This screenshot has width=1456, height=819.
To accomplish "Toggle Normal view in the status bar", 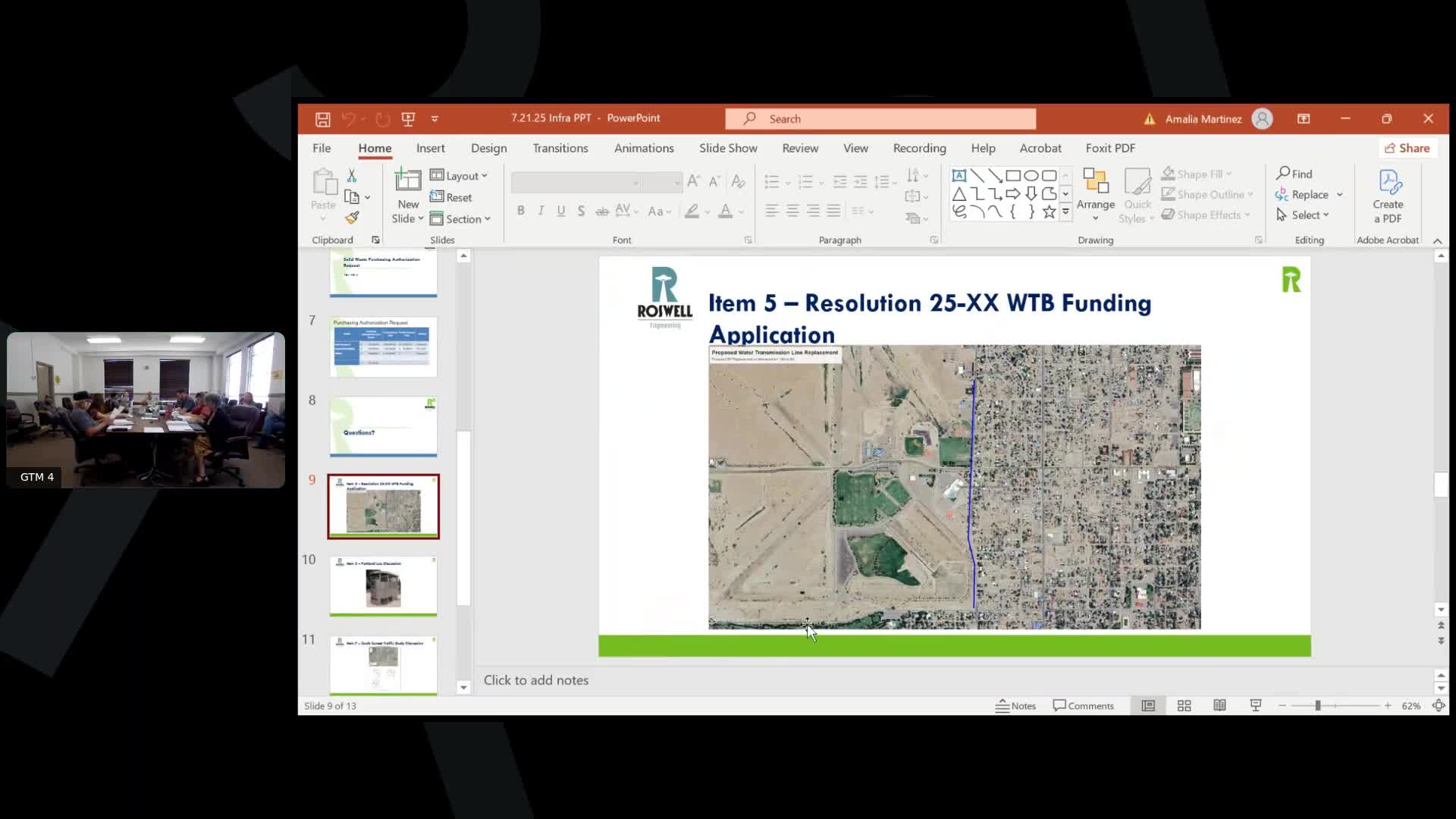I will pyautogui.click(x=1148, y=706).
